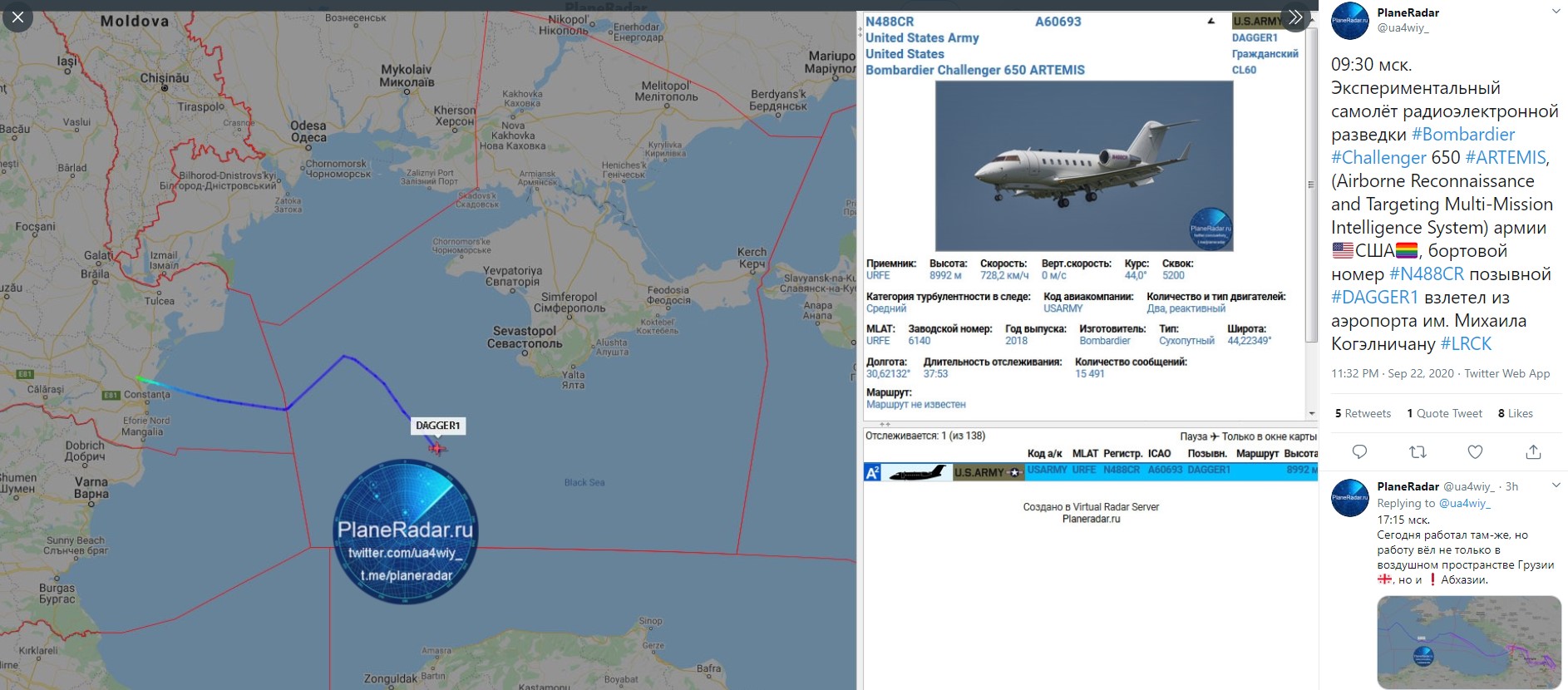
Task: View the 8 Likes list
Action: (1516, 413)
